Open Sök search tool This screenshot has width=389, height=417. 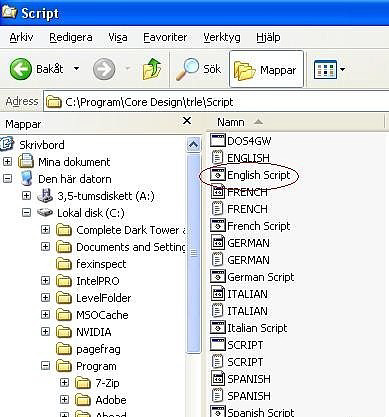(198, 69)
